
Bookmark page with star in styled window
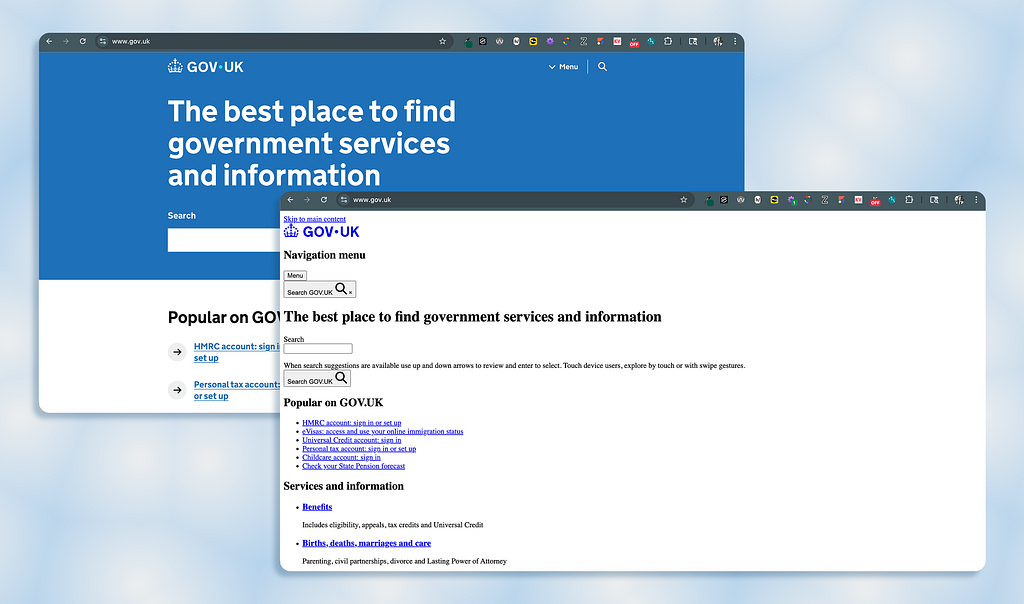442,41
